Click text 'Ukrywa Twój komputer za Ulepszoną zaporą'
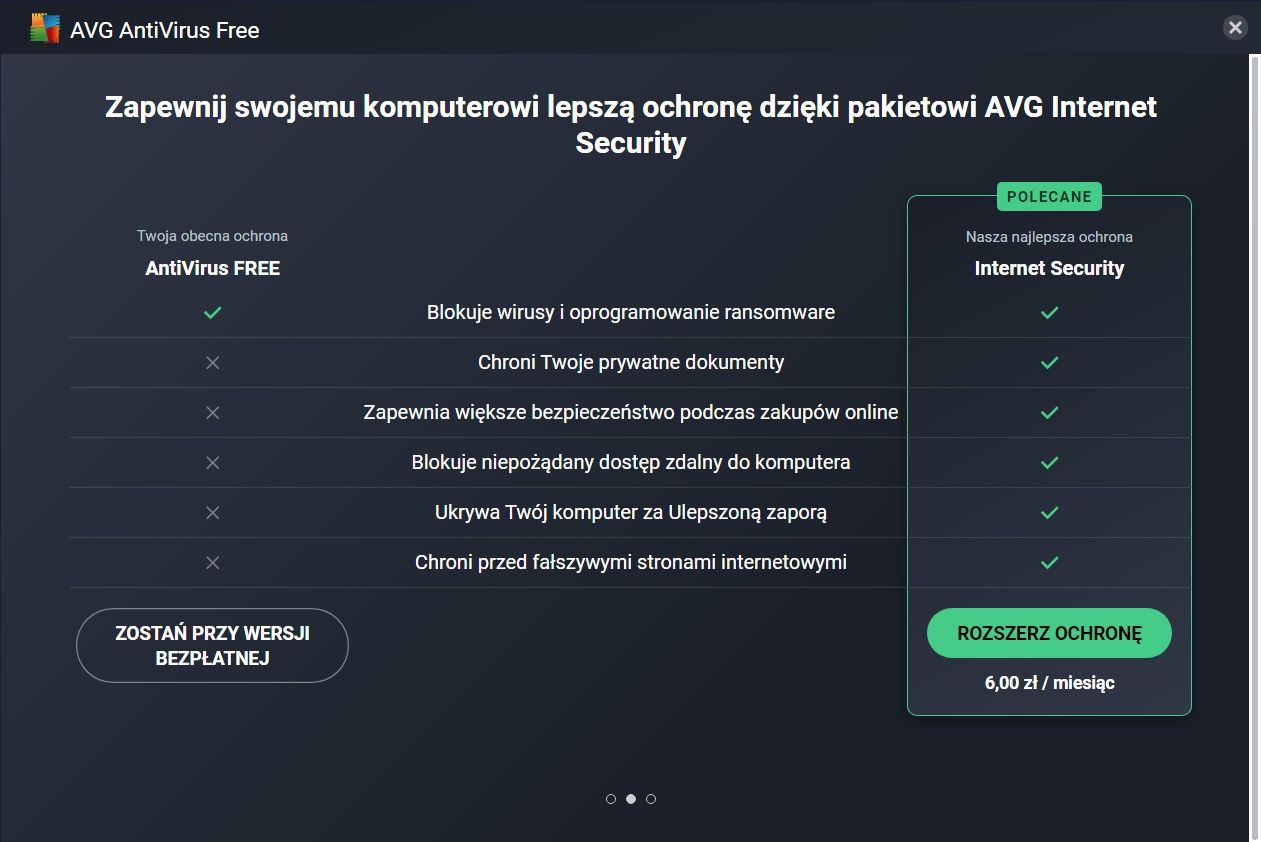This screenshot has width=1261, height=842. tap(631, 512)
